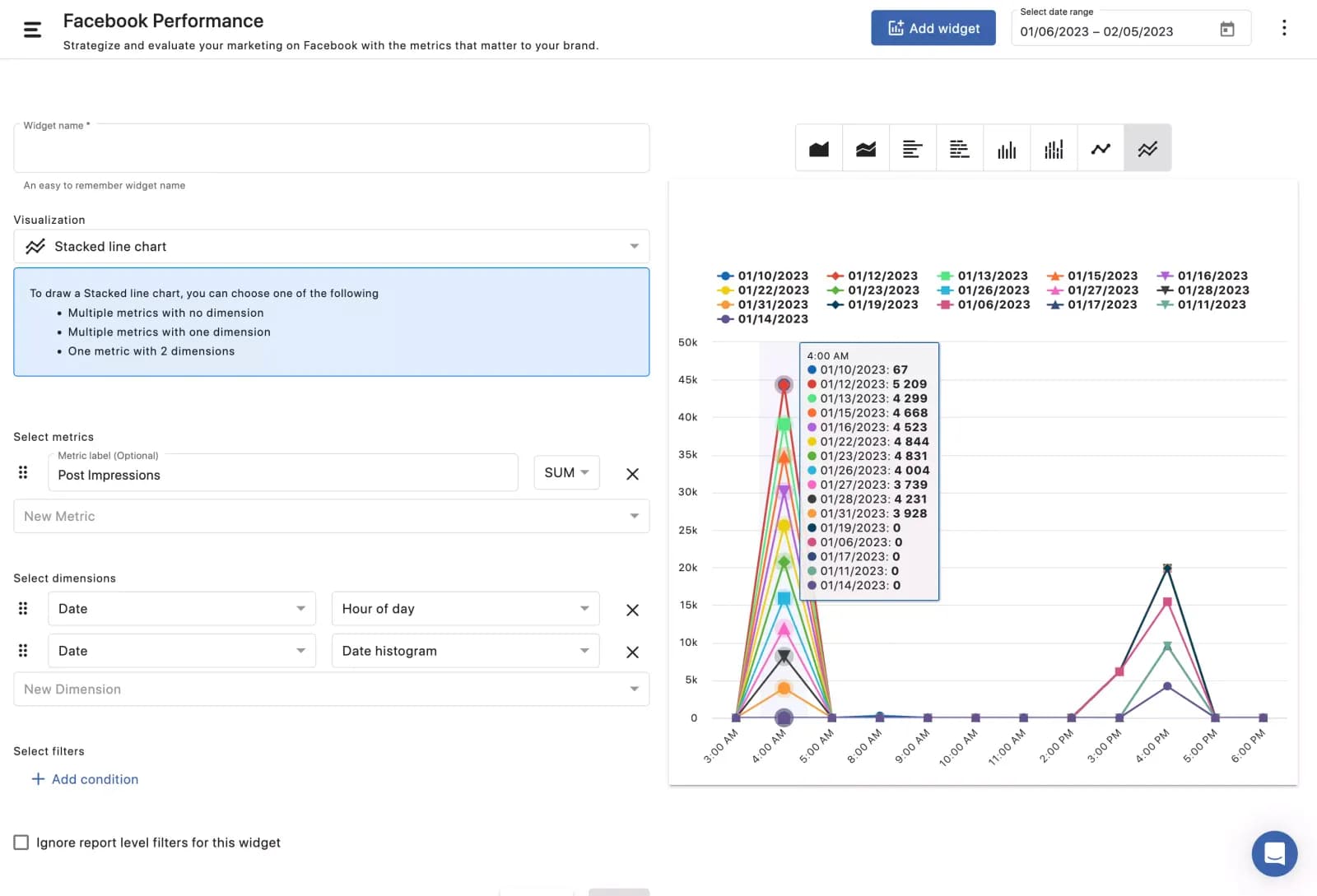This screenshot has width=1317, height=896.
Task: Select the area chart type icon
Action: coord(818,149)
